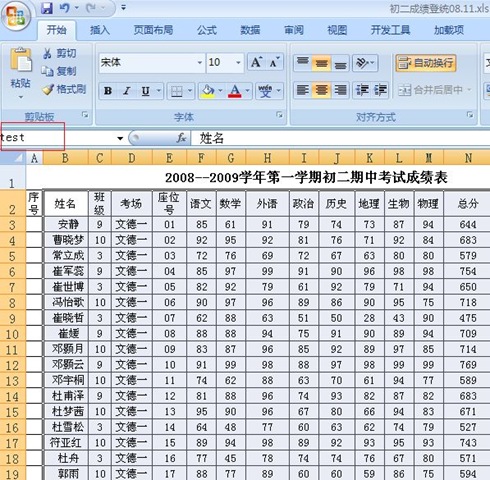Image resolution: width=490 pixels, height=480 pixels.
Task: Open the Quick Access Toolbar customize arrow
Action: tap(123, 7)
